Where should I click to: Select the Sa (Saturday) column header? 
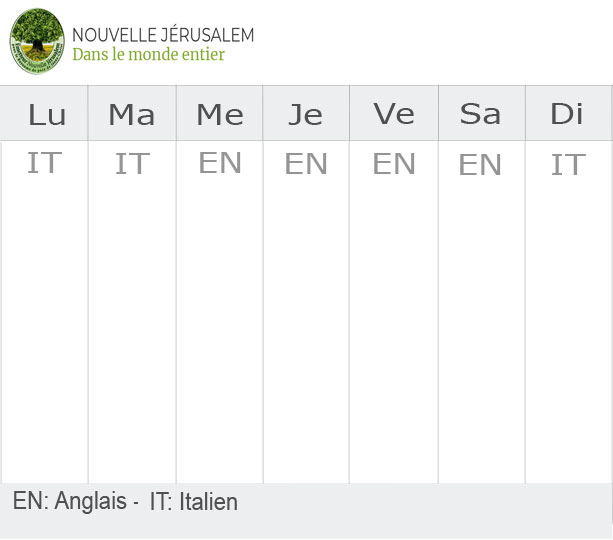click(x=480, y=114)
